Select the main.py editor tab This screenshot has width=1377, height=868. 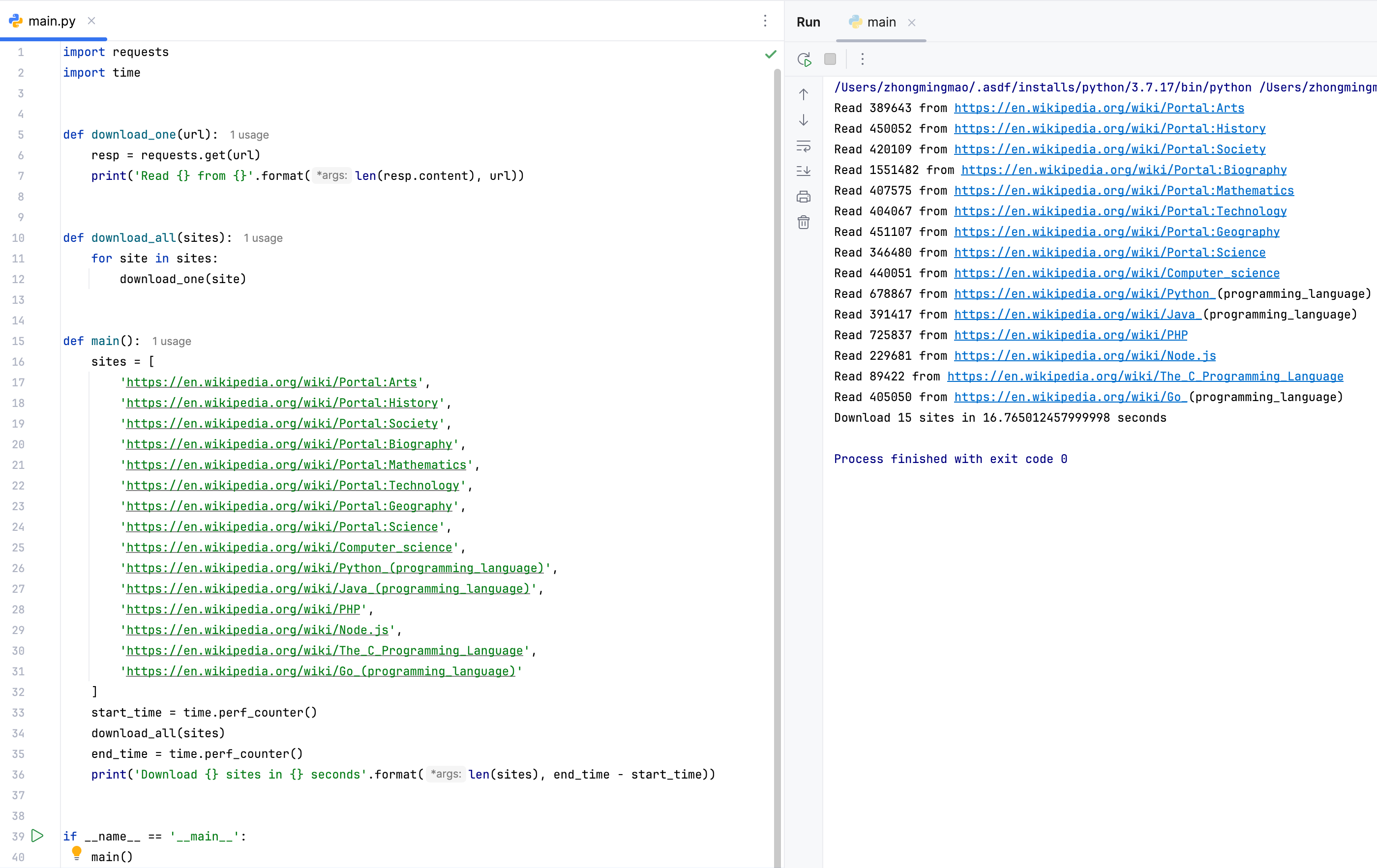[52, 21]
